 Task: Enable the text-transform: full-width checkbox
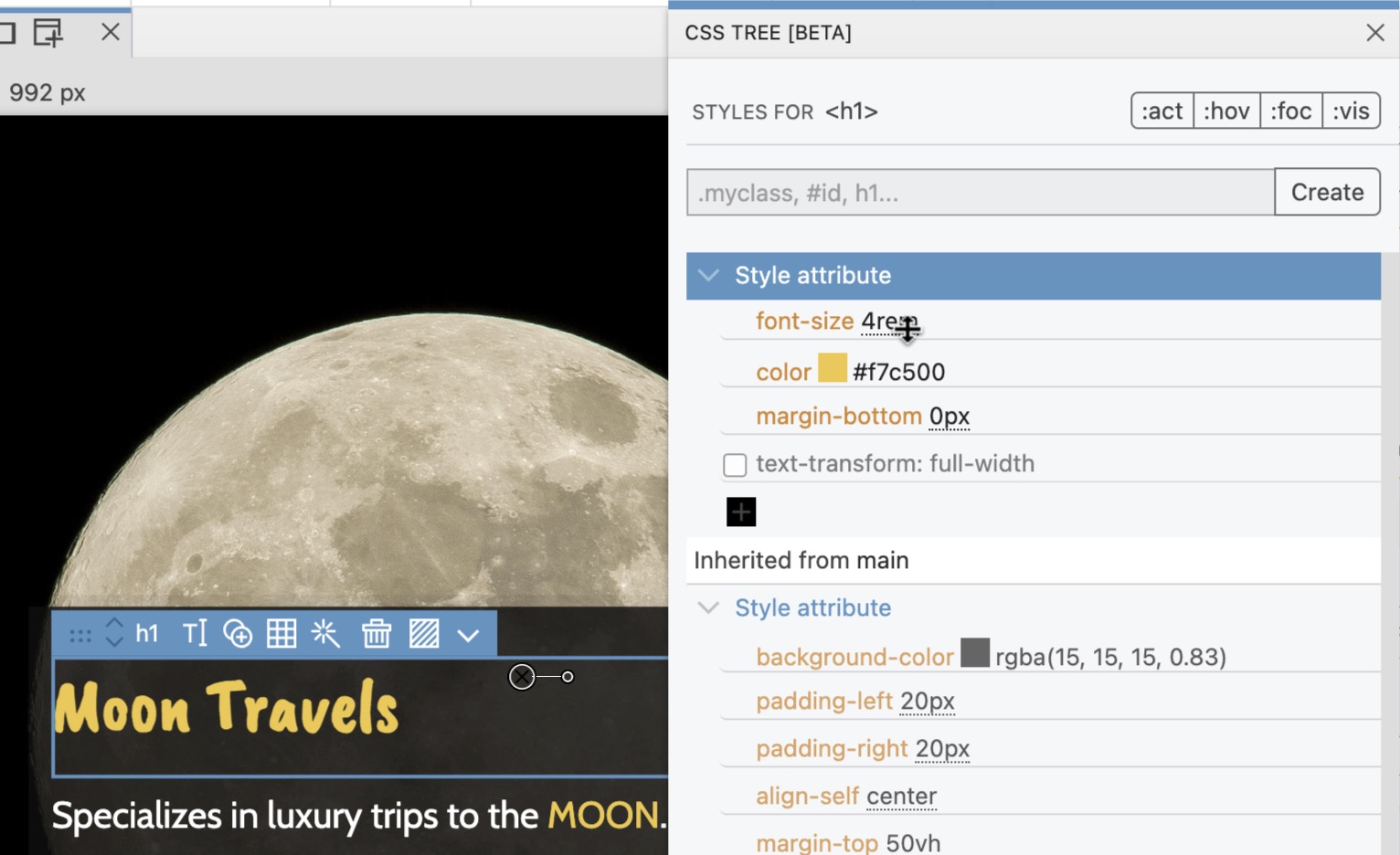pyautogui.click(x=735, y=465)
